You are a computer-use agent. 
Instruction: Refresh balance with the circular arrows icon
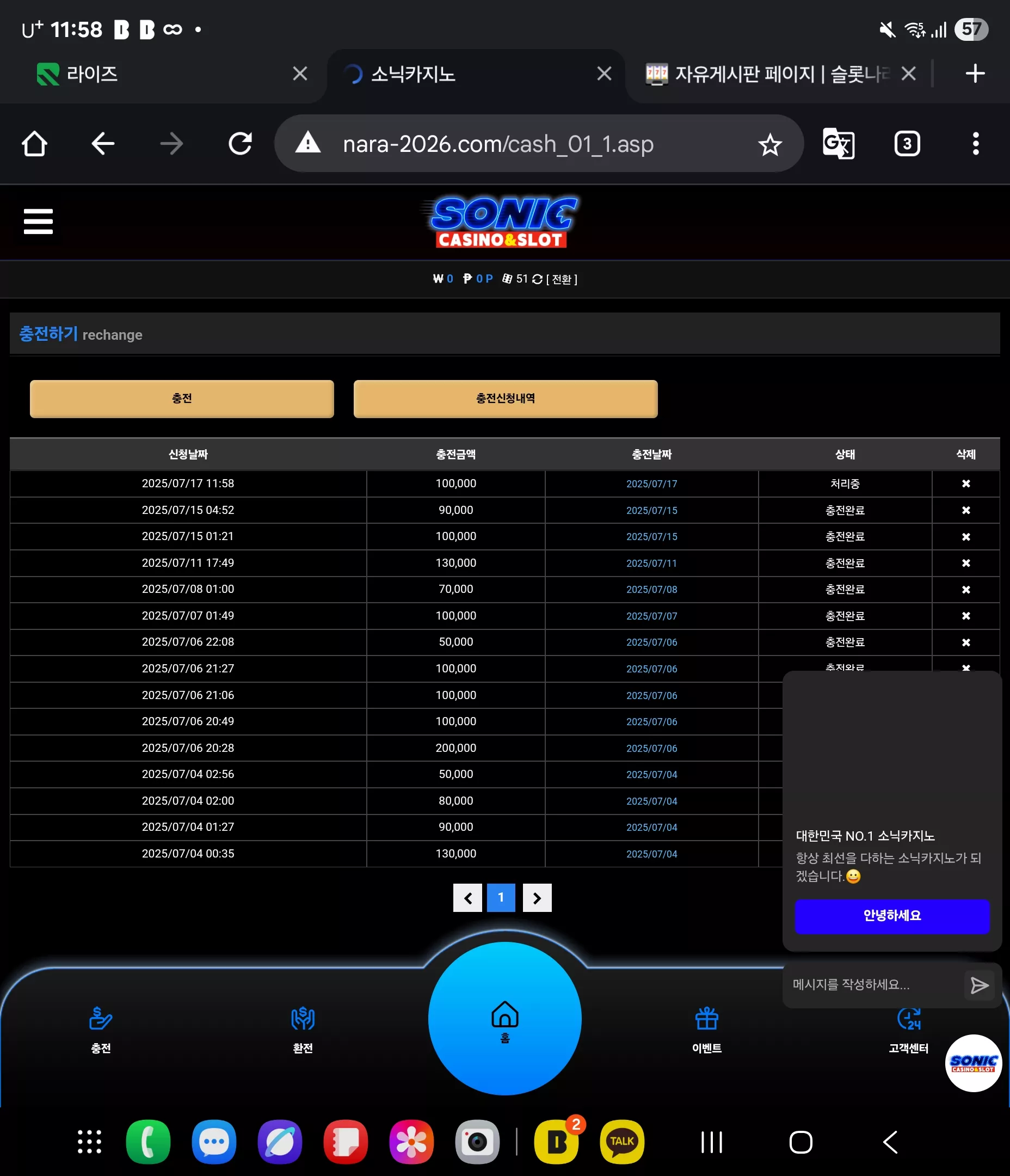537,279
